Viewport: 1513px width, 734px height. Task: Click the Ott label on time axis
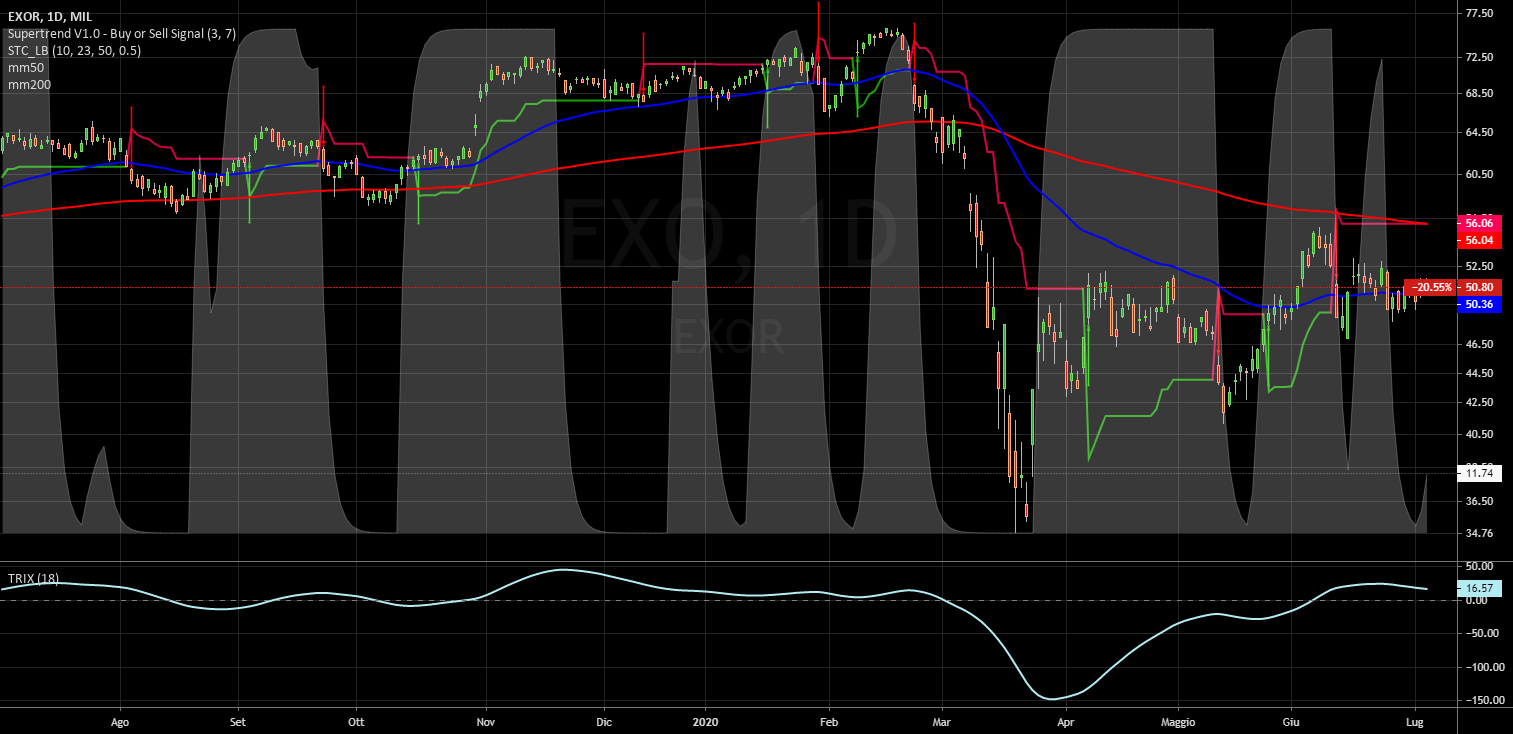(x=356, y=720)
